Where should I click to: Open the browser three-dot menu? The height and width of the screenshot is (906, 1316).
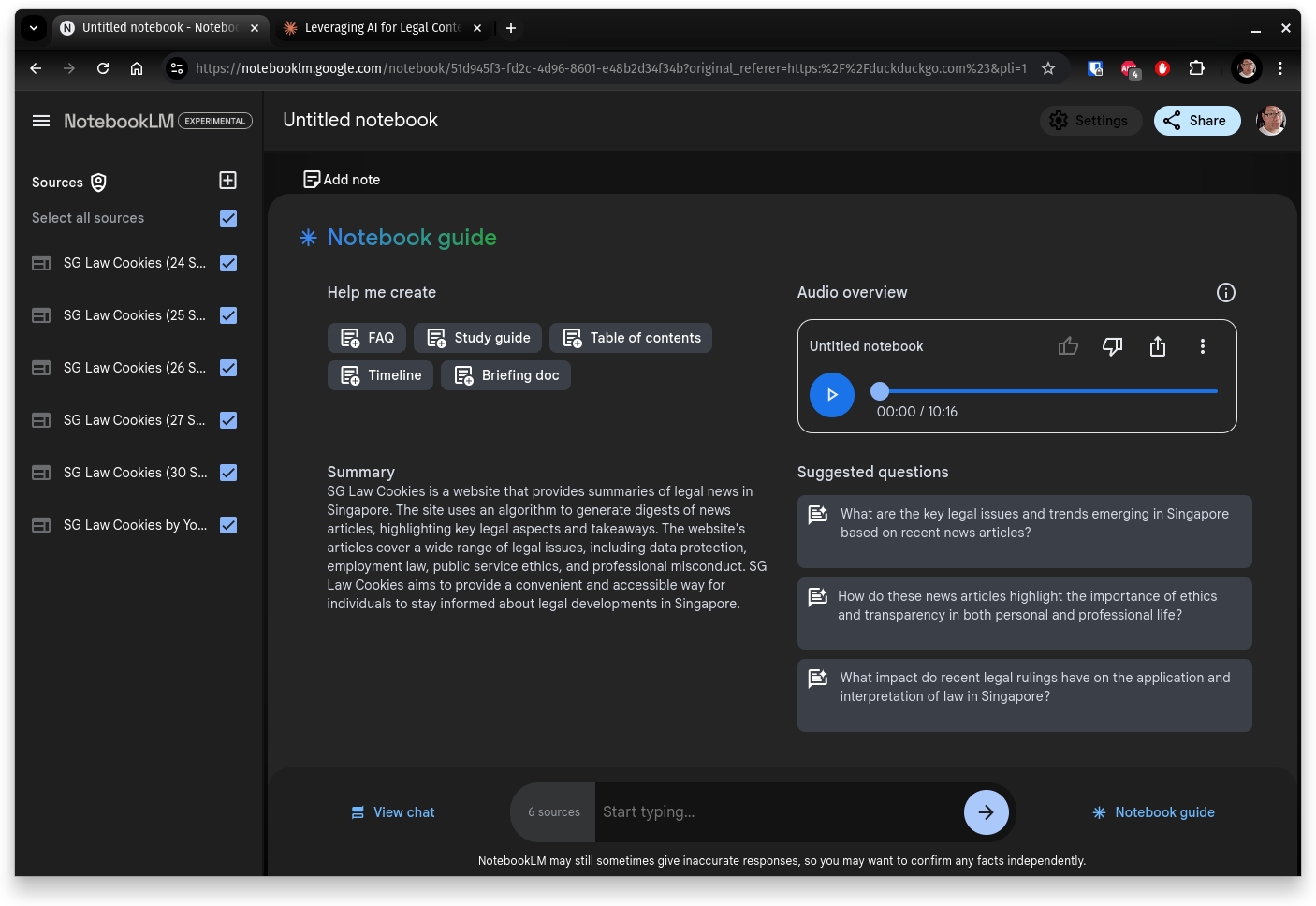coord(1280,68)
